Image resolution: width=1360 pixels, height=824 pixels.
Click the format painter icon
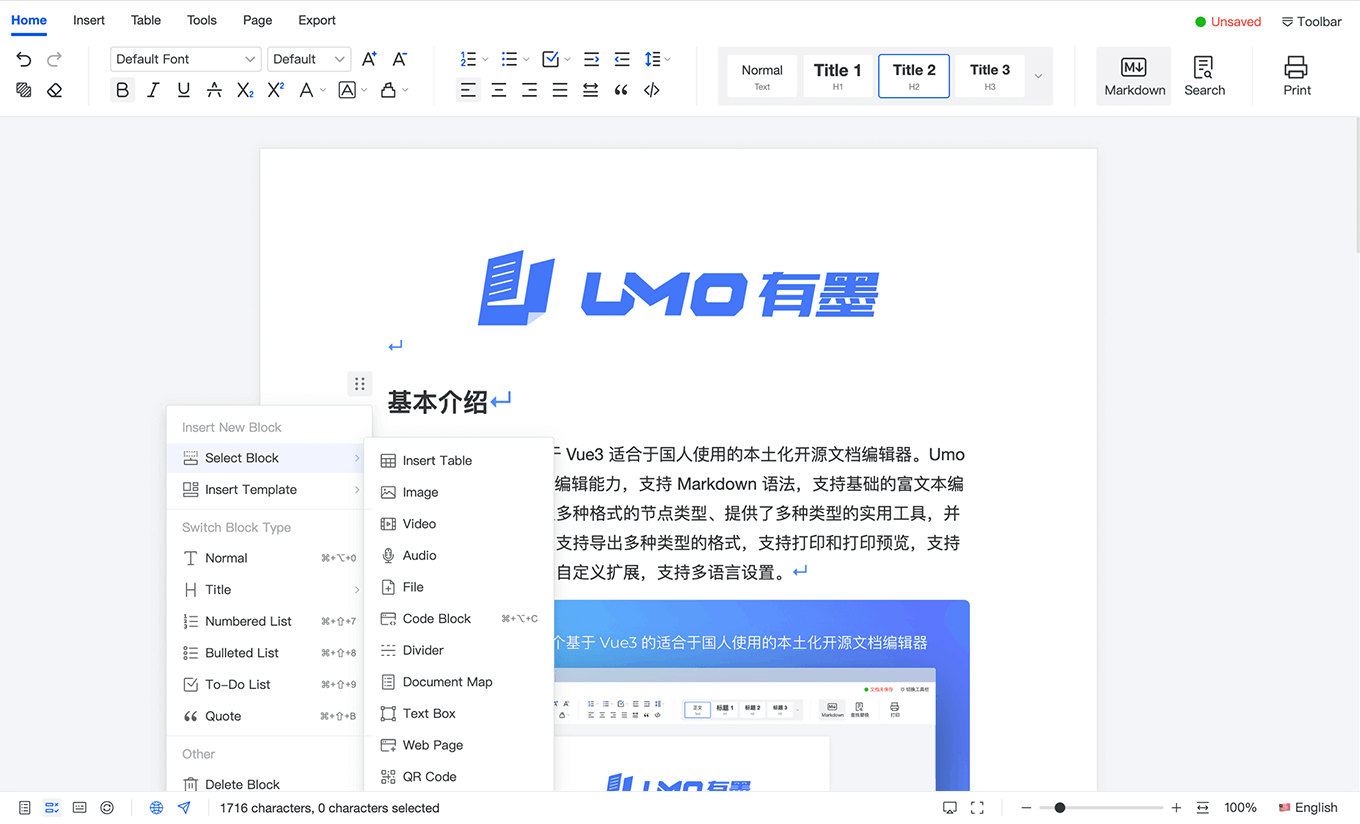point(22,90)
